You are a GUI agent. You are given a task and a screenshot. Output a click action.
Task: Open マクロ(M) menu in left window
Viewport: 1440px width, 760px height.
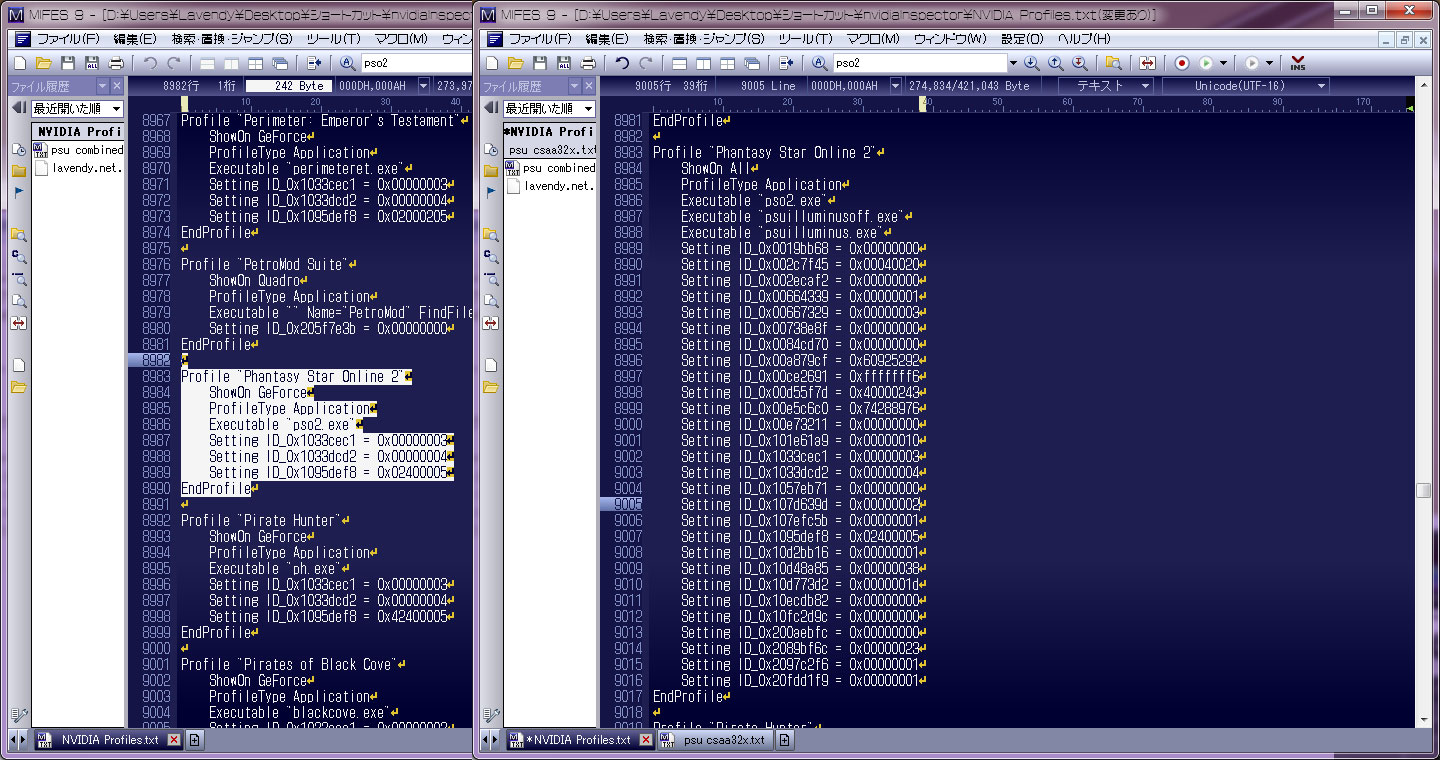(x=400, y=39)
